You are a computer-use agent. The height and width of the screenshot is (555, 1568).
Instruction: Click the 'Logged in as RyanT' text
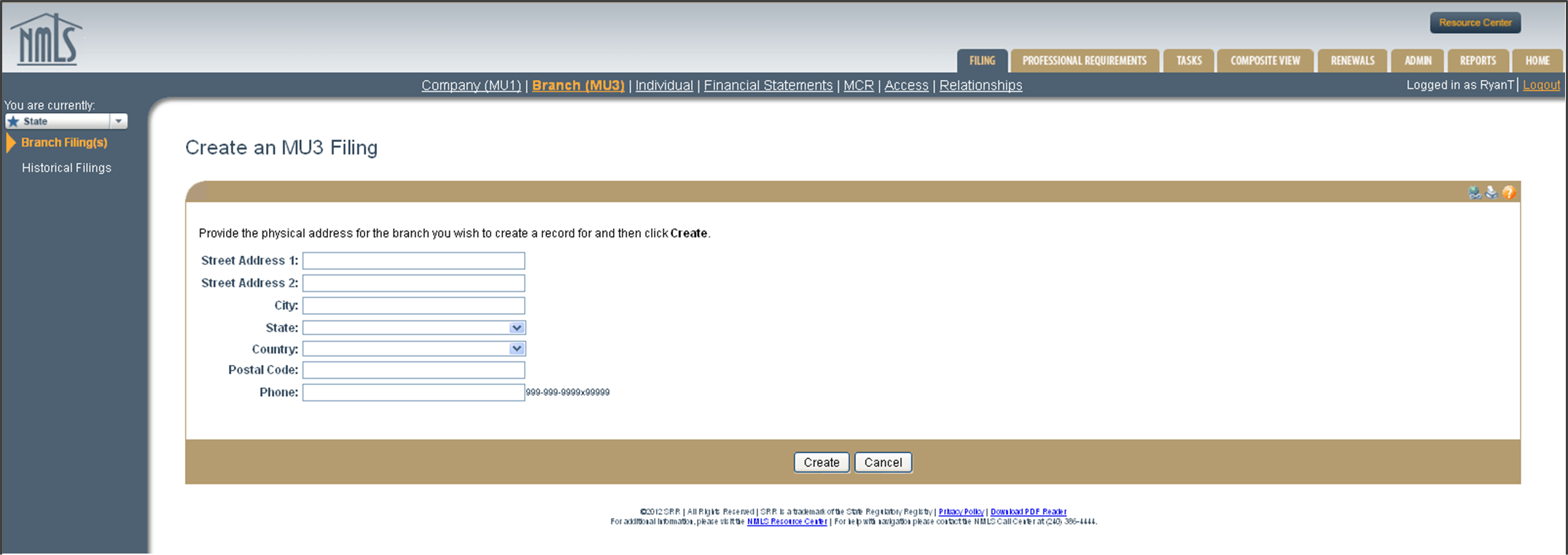[x=1460, y=85]
